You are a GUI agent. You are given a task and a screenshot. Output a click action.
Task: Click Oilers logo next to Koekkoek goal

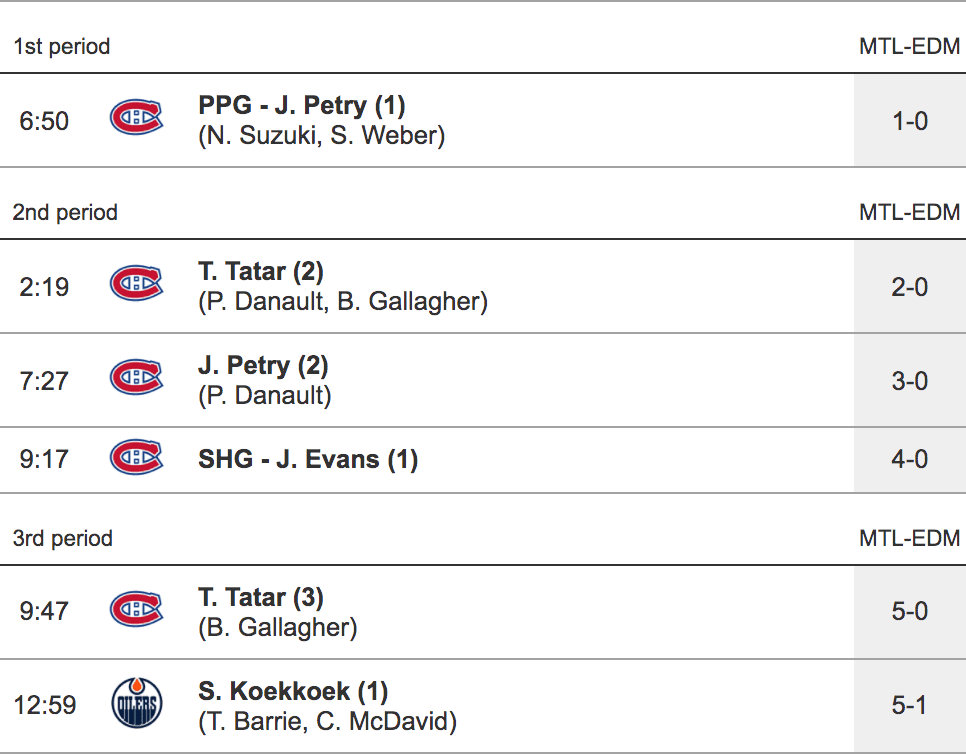pos(136,705)
